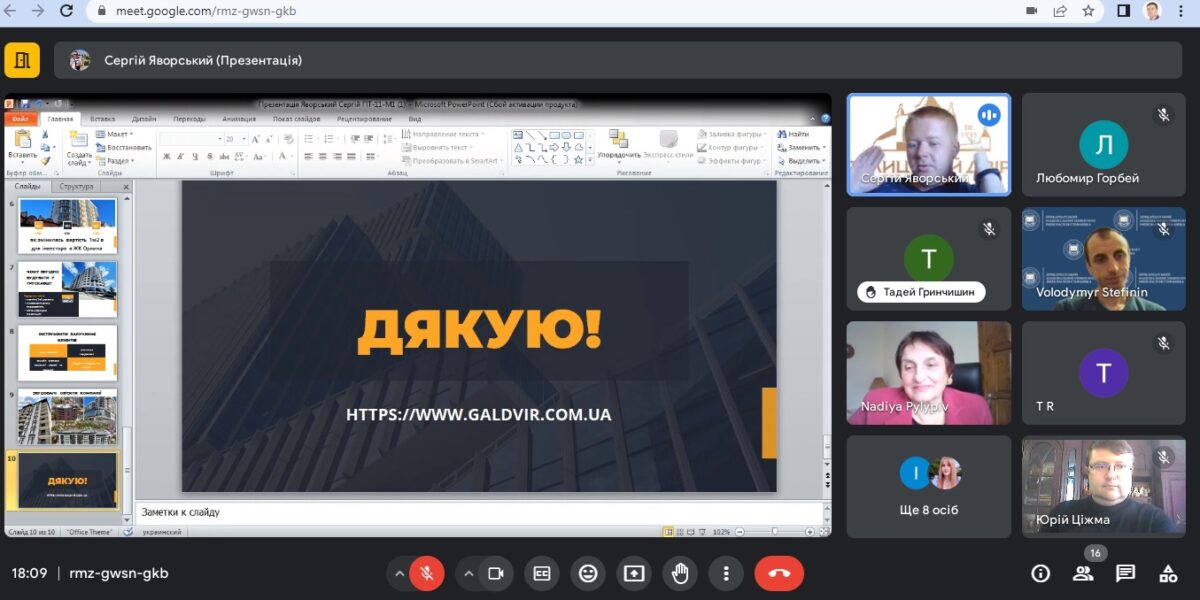Screen dimensions: 1200x600
Task: Open the meeting details info icon
Action: (1040, 573)
